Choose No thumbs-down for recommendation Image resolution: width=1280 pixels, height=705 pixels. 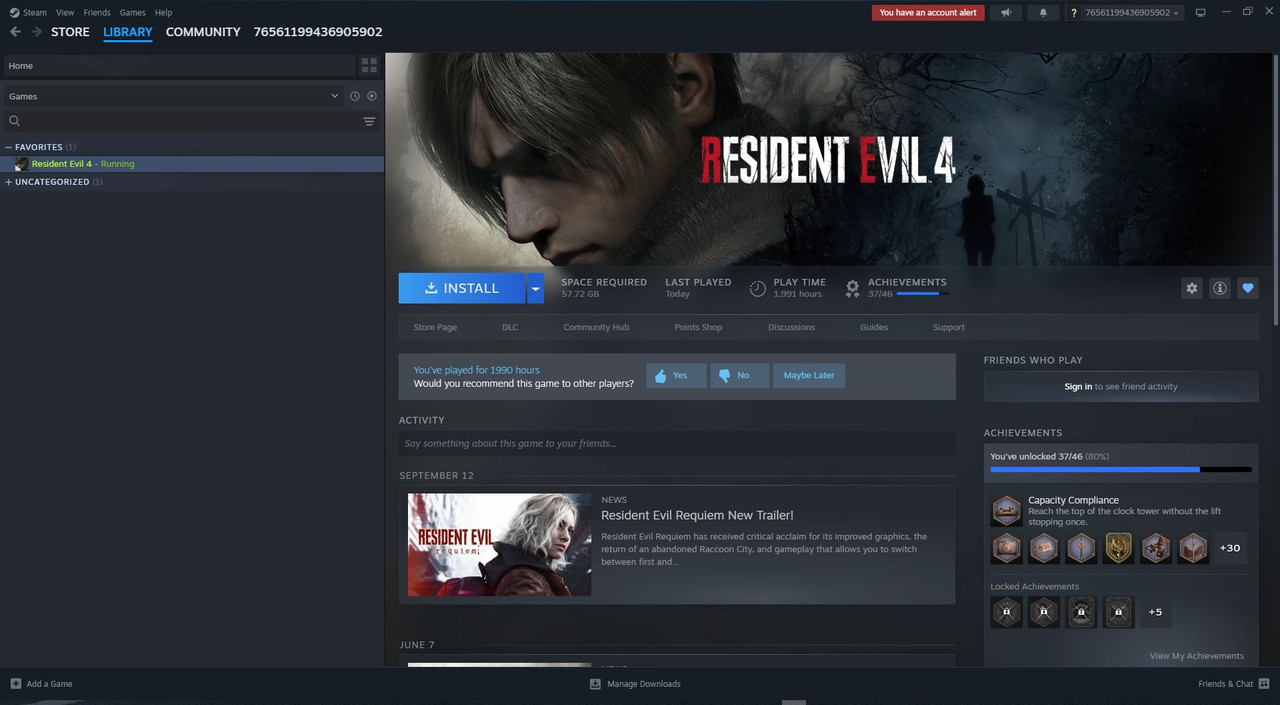(740, 376)
